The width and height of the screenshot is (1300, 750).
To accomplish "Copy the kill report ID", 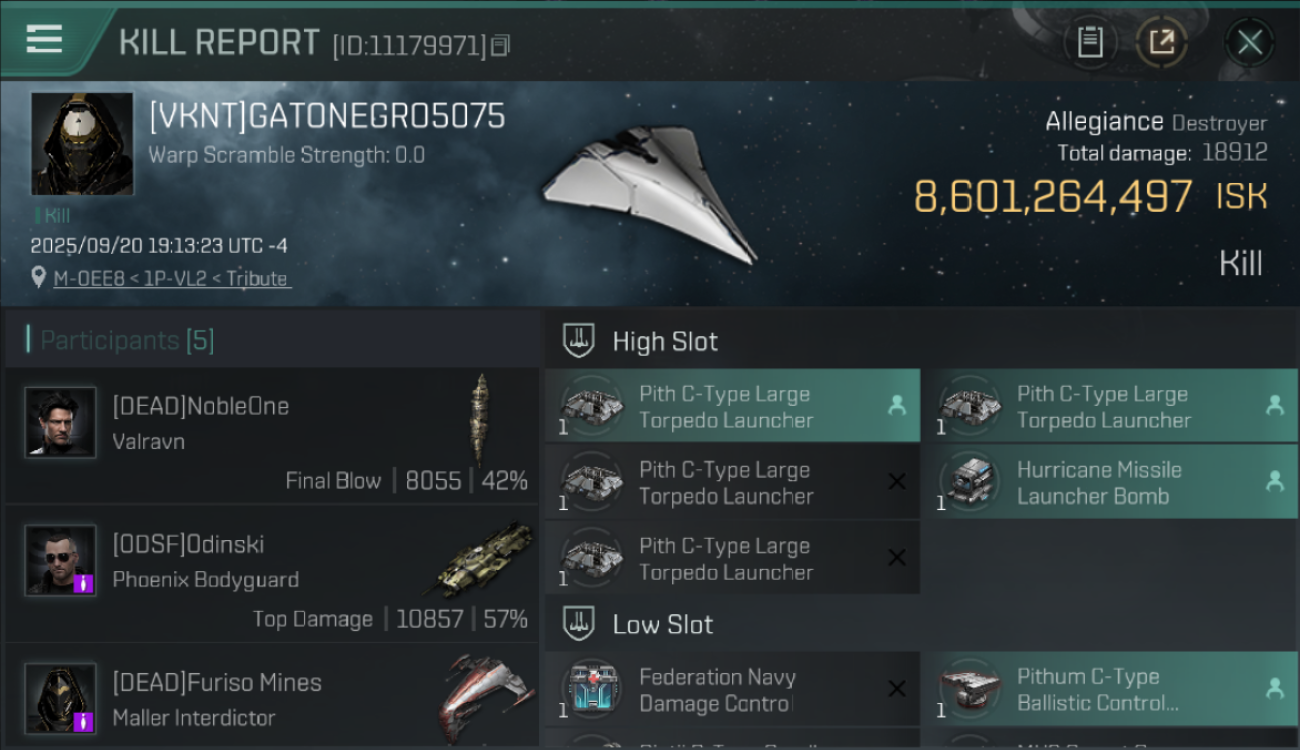I will pyautogui.click(x=501, y=45).
